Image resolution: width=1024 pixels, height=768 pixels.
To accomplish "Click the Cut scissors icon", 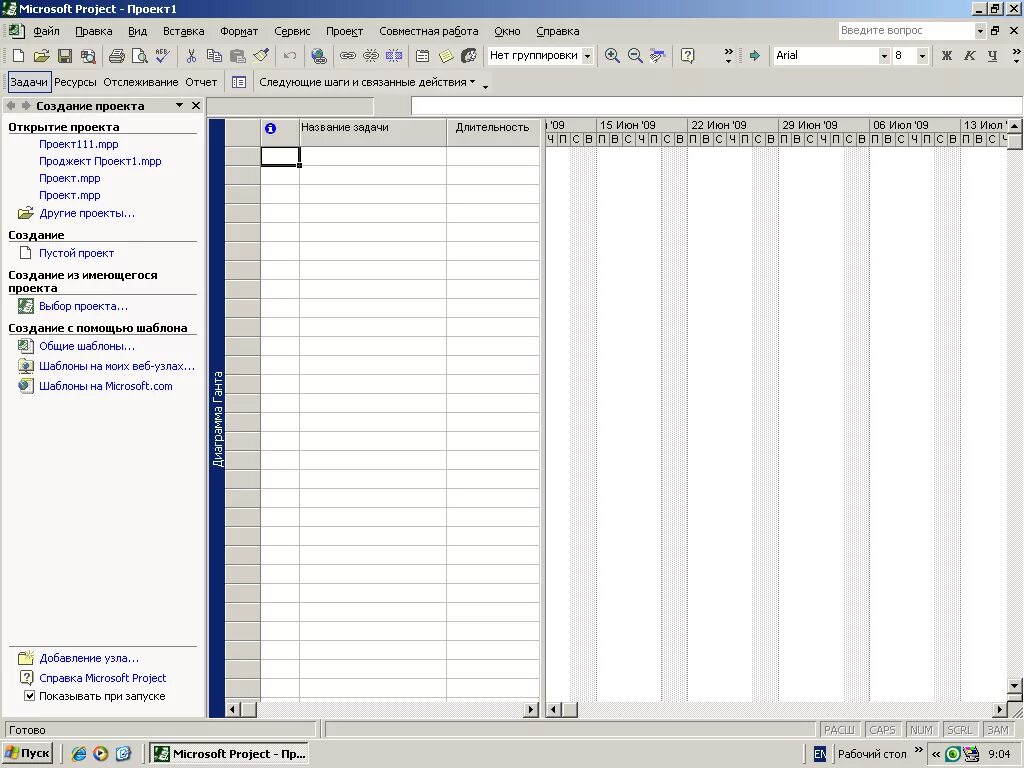I will (191, 56).
